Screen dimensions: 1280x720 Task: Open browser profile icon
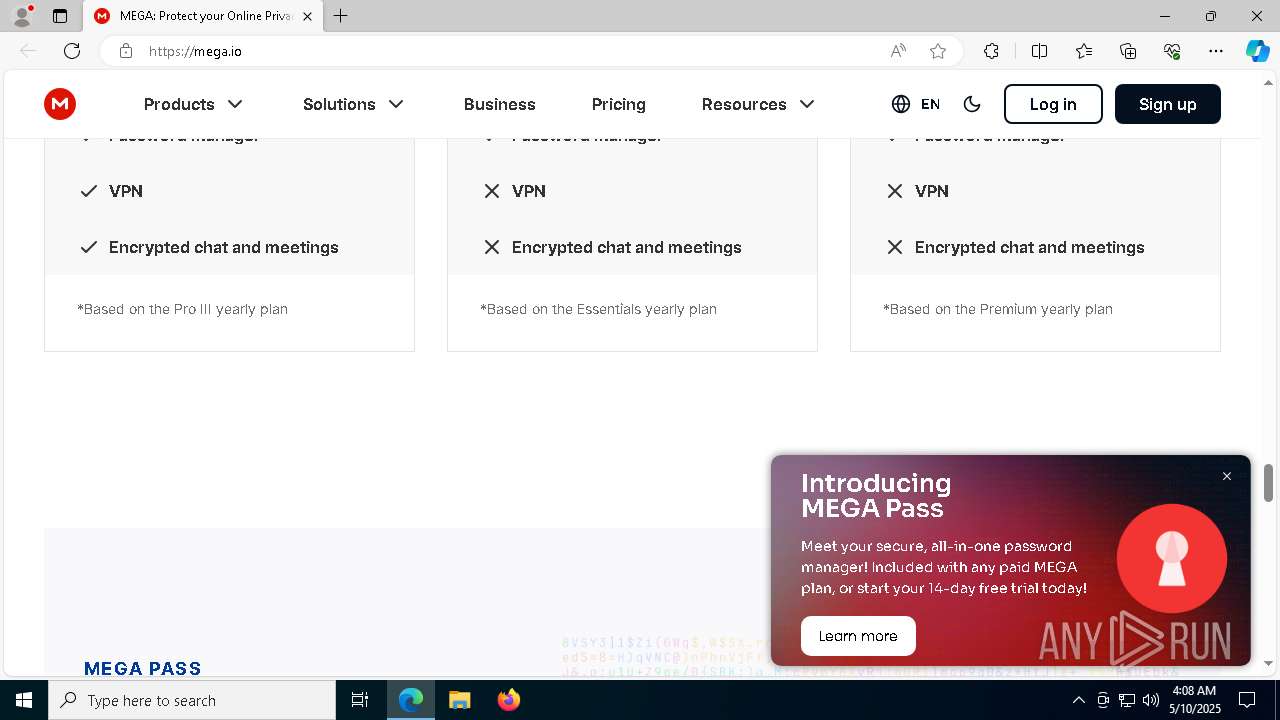22,16
